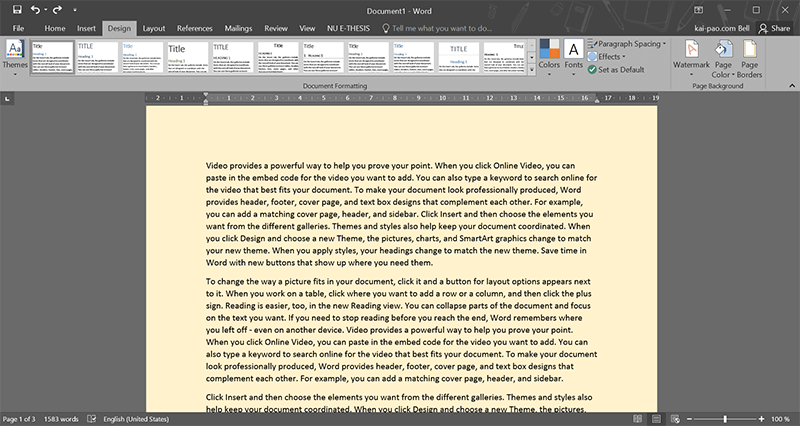The height and width of the screenshot is (426, 800).
Task: Open the Page Color picker
Action: tap(723, 59)
